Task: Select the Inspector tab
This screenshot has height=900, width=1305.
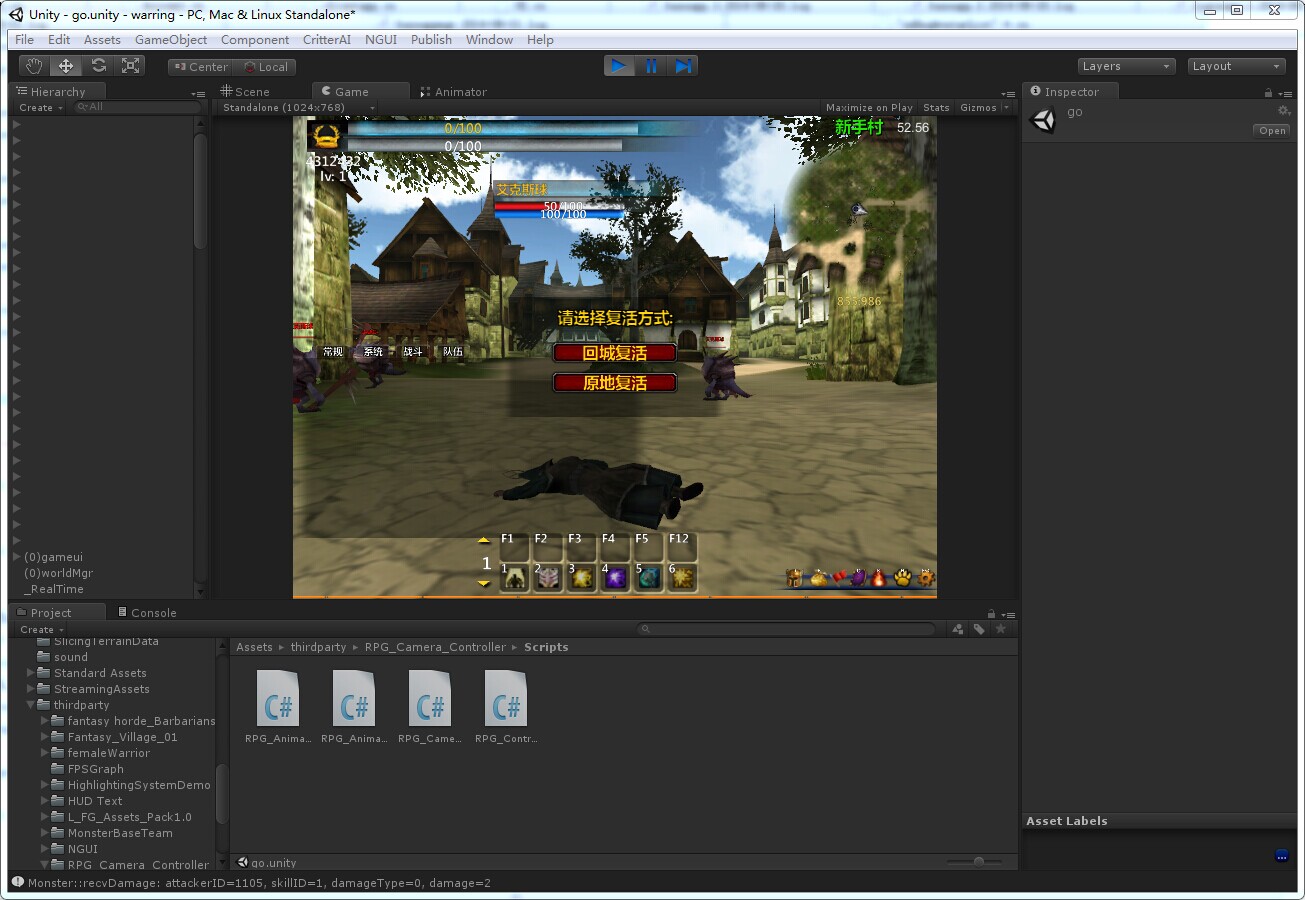Action: click(x=1070, y=92)
